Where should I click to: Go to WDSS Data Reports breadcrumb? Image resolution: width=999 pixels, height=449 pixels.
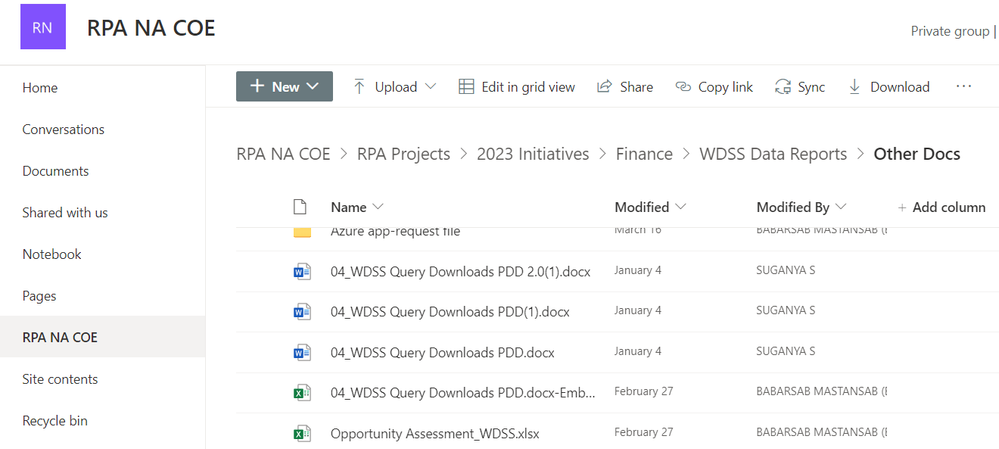[773, 154]
